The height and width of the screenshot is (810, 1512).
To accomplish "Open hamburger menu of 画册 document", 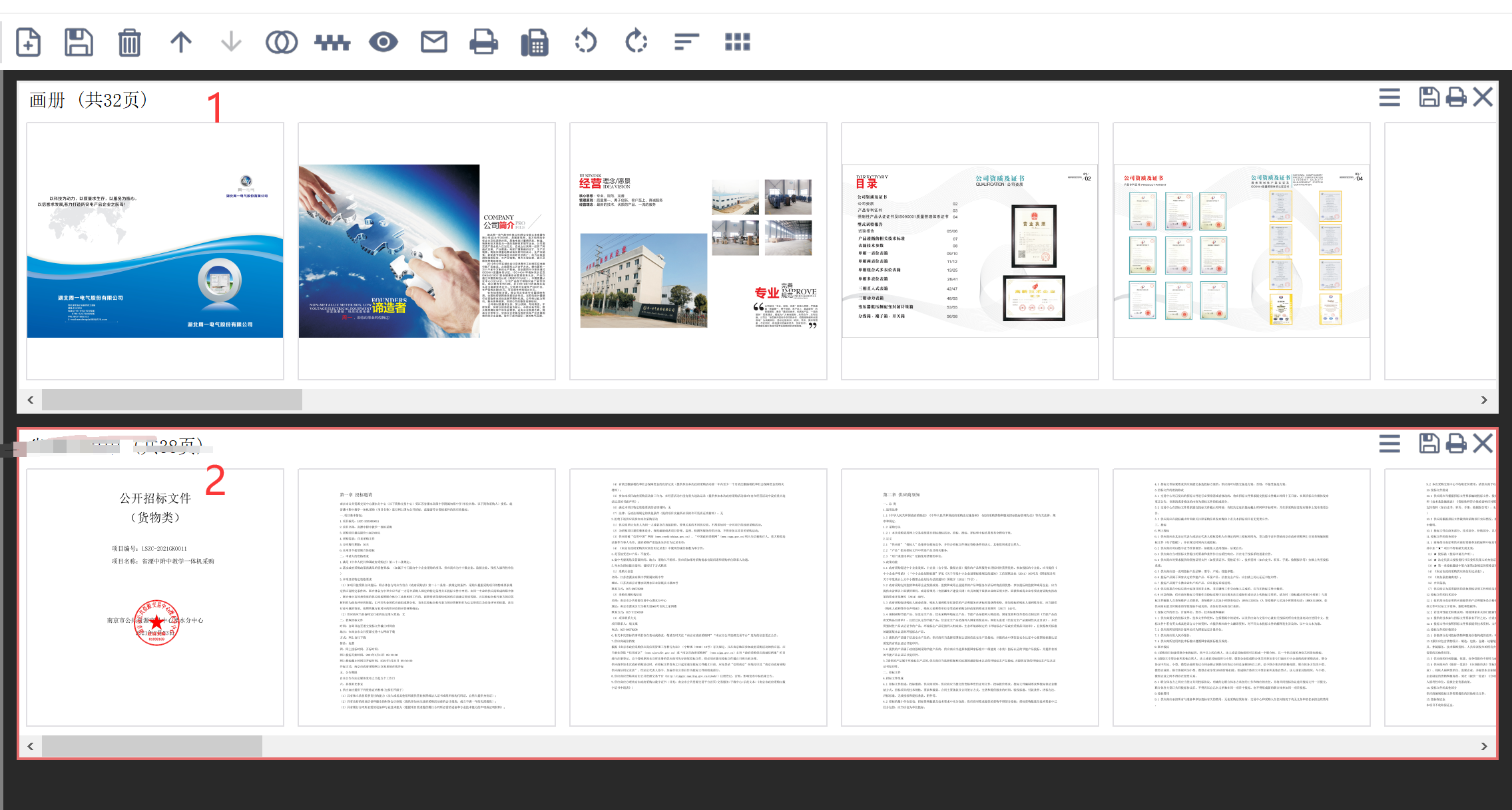I will (x=1389, y=97).
